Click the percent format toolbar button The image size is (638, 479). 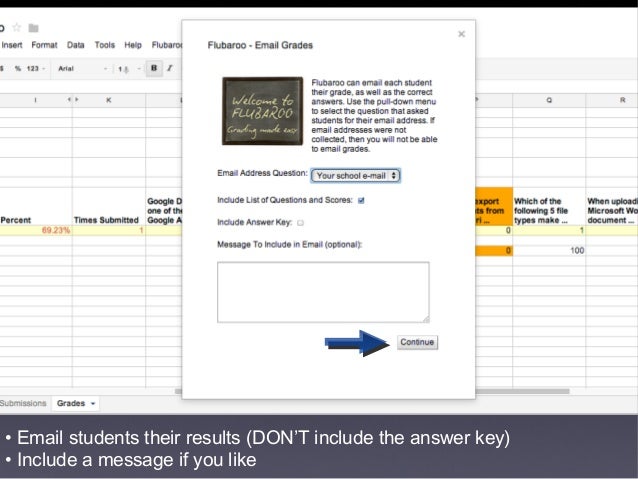coord(17,68)
